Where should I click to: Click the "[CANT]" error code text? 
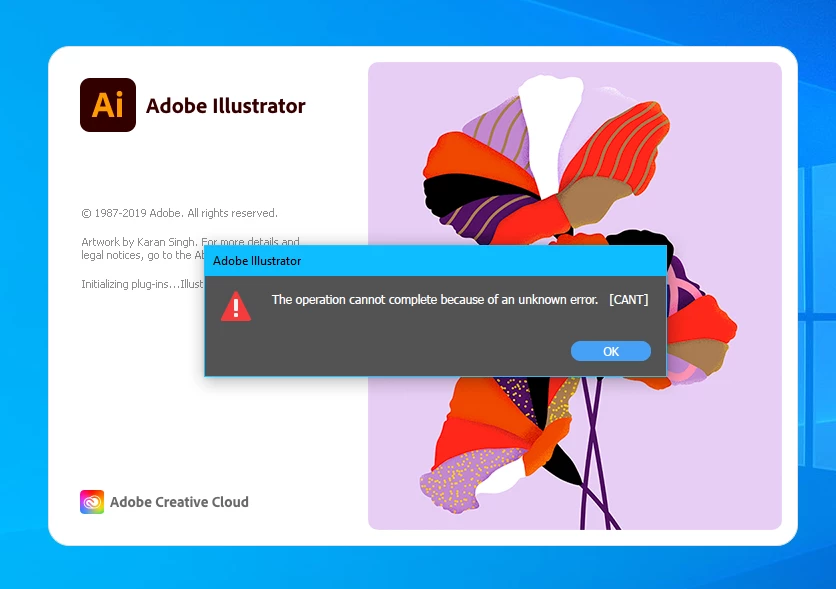tap(629, 300)
